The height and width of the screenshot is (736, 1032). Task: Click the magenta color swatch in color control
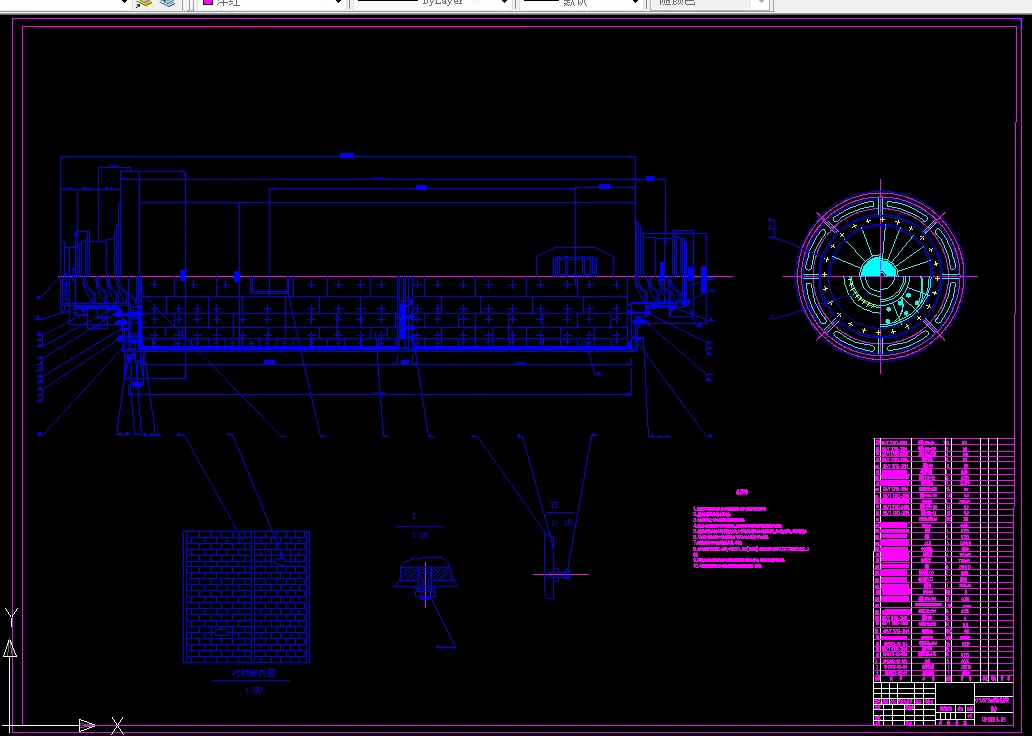coord(208,3)
